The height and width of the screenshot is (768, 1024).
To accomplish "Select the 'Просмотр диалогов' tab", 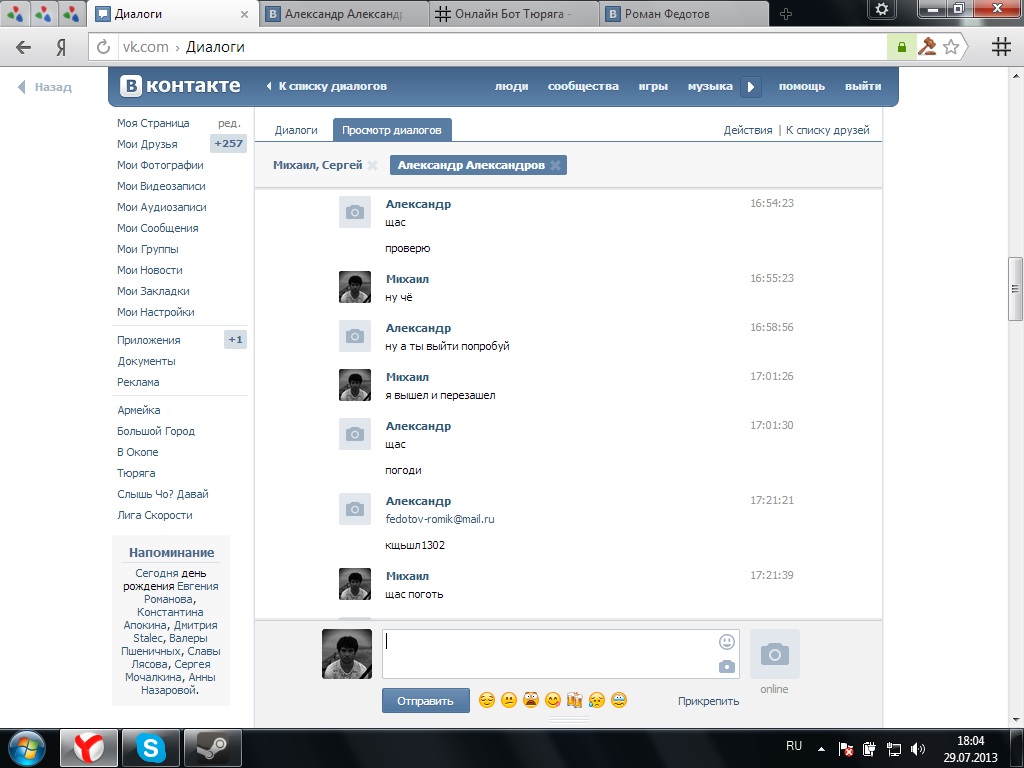I will click(392, 130).
